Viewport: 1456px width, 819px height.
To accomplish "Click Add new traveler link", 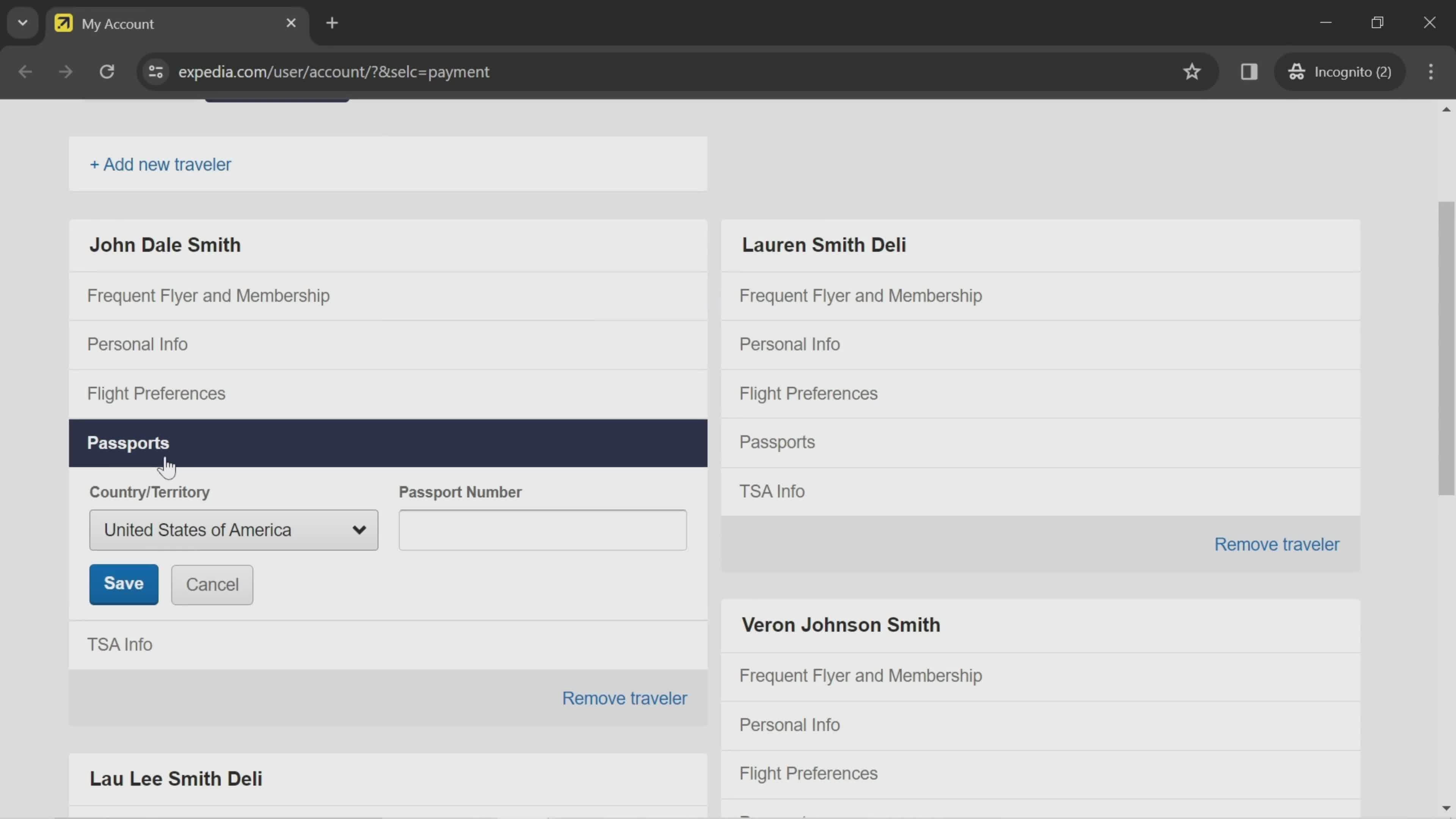I will pos(160,164).
